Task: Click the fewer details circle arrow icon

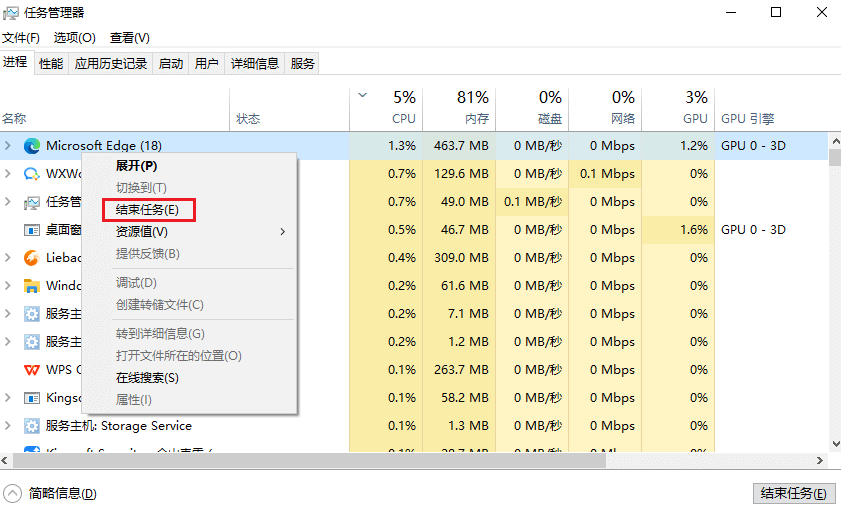Action: point(12,494)
